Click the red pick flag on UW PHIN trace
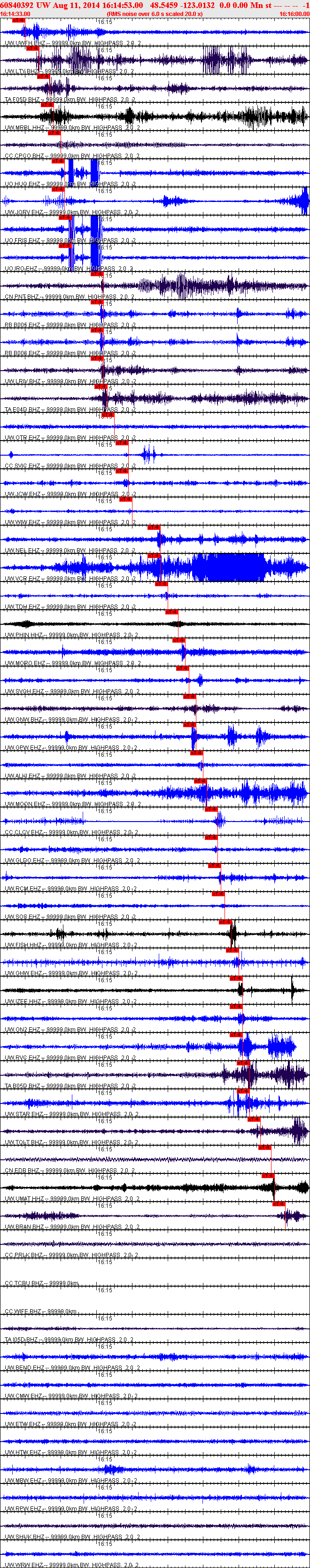Image resolution: width=310 pixels, height=1568 pixels. pos(172,612)
